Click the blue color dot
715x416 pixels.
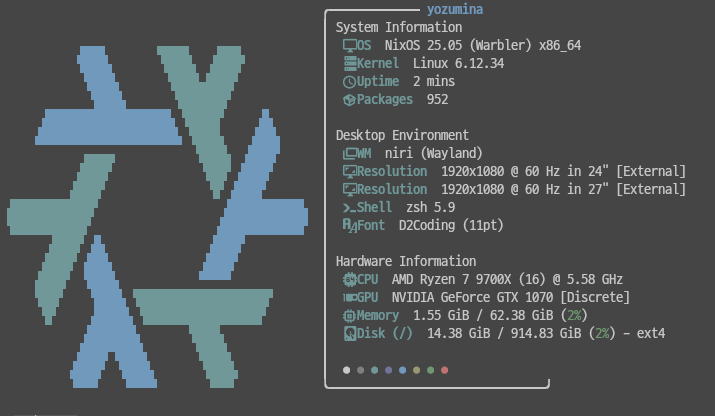coord(402,370)
